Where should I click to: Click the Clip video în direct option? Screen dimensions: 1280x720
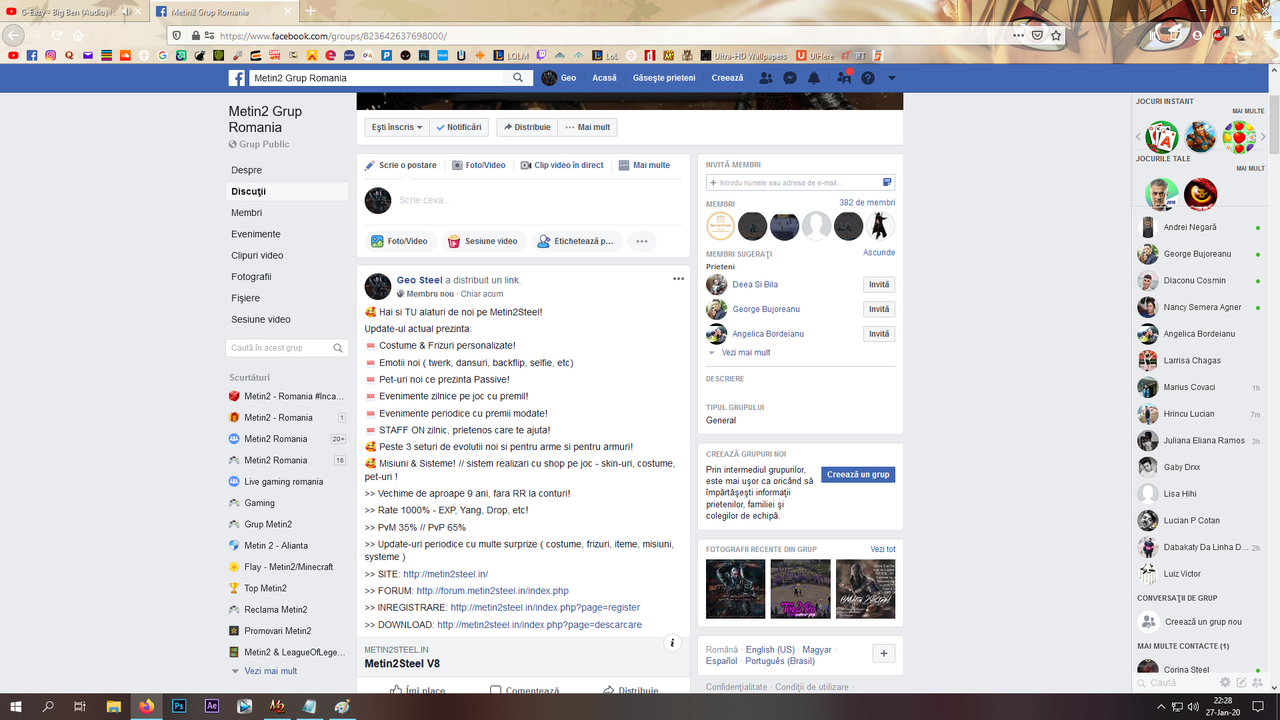click(x=562, y=165)
